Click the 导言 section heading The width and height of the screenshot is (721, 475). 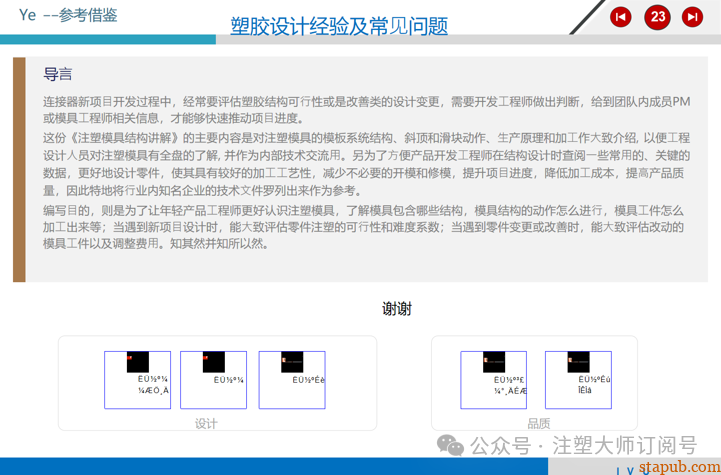pos(57,75)
